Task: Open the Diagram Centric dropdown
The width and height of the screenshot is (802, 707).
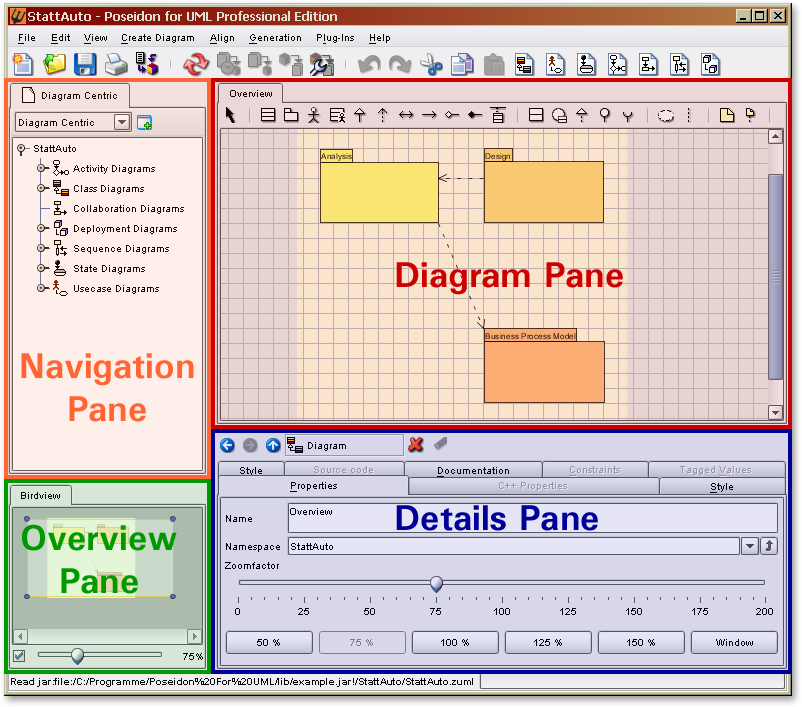Action: tap(122, 122)
